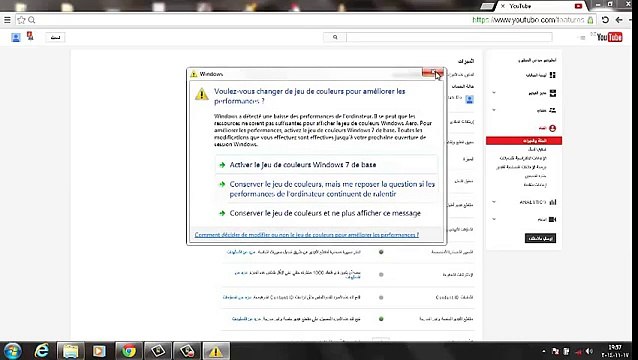Open the Community icon in sidebar
638x360 pixels.
552,110
